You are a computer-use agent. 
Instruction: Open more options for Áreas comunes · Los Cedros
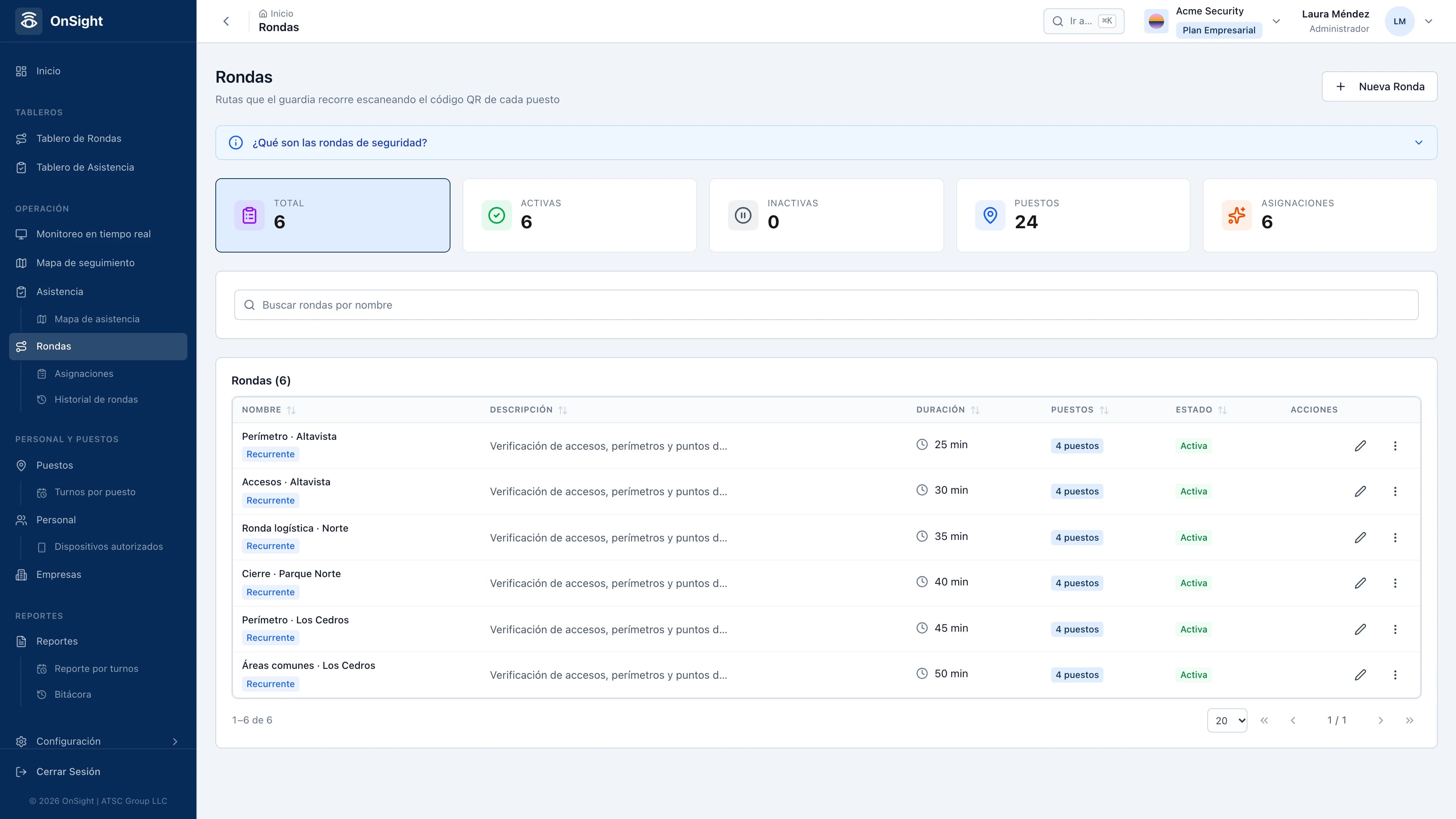pos(1395,675)
